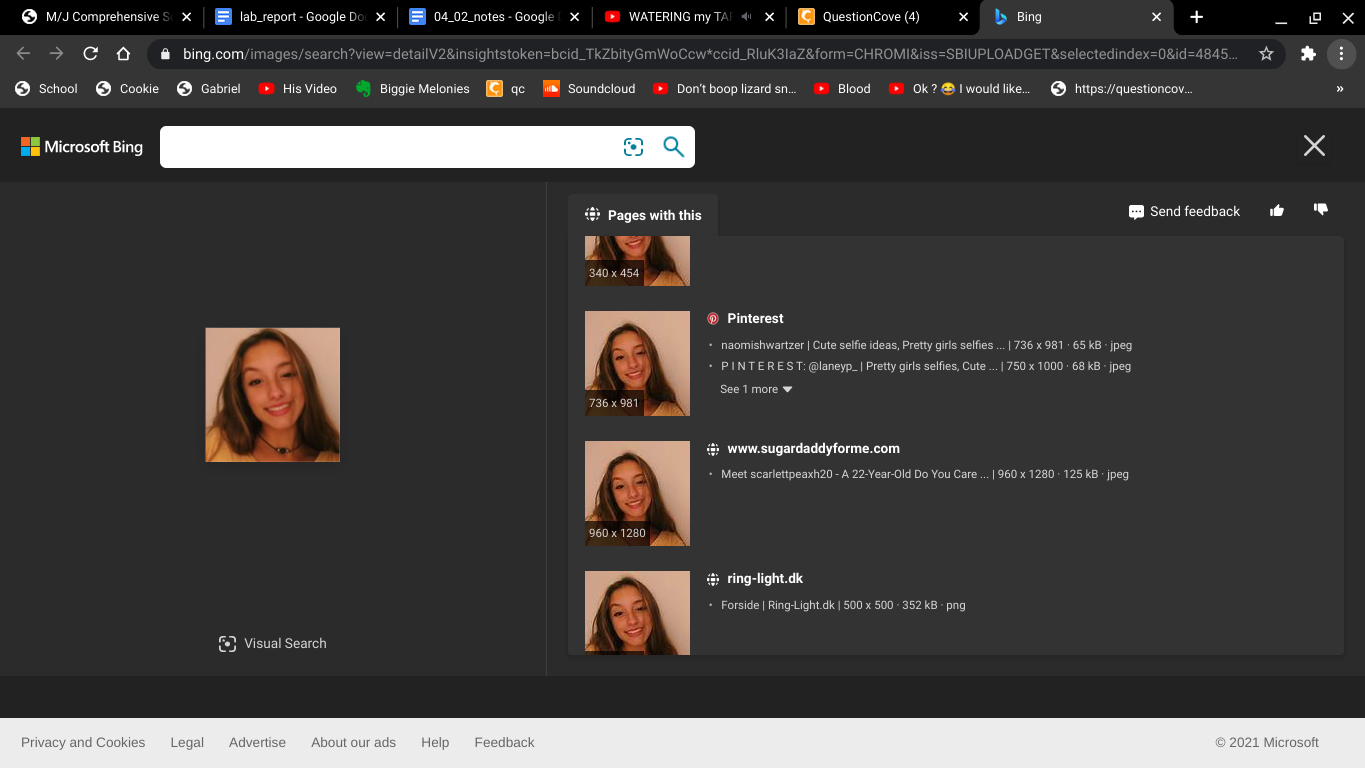Click the Visual Search button below image
The width and height of the screenshot is (1365, 768).
[x=273, y=643]
